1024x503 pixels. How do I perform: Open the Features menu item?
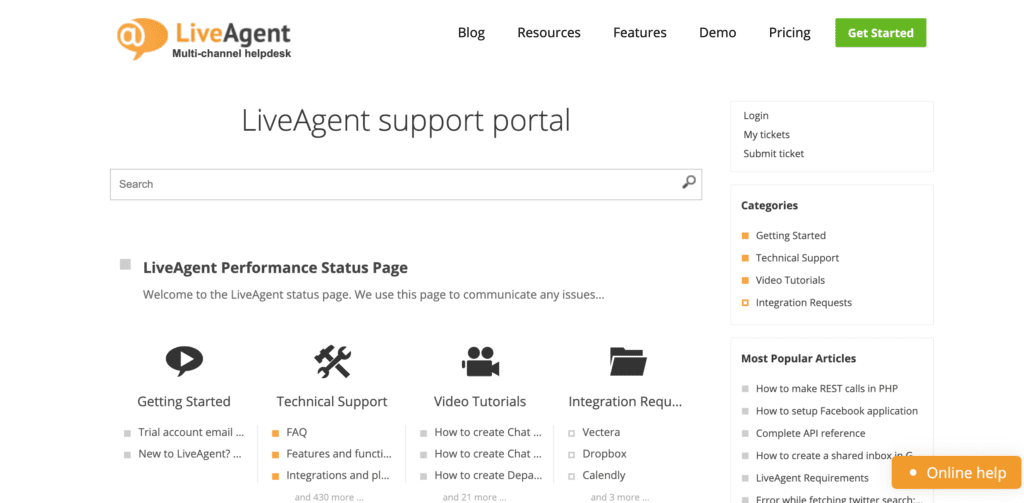click(x=639, y=33)
